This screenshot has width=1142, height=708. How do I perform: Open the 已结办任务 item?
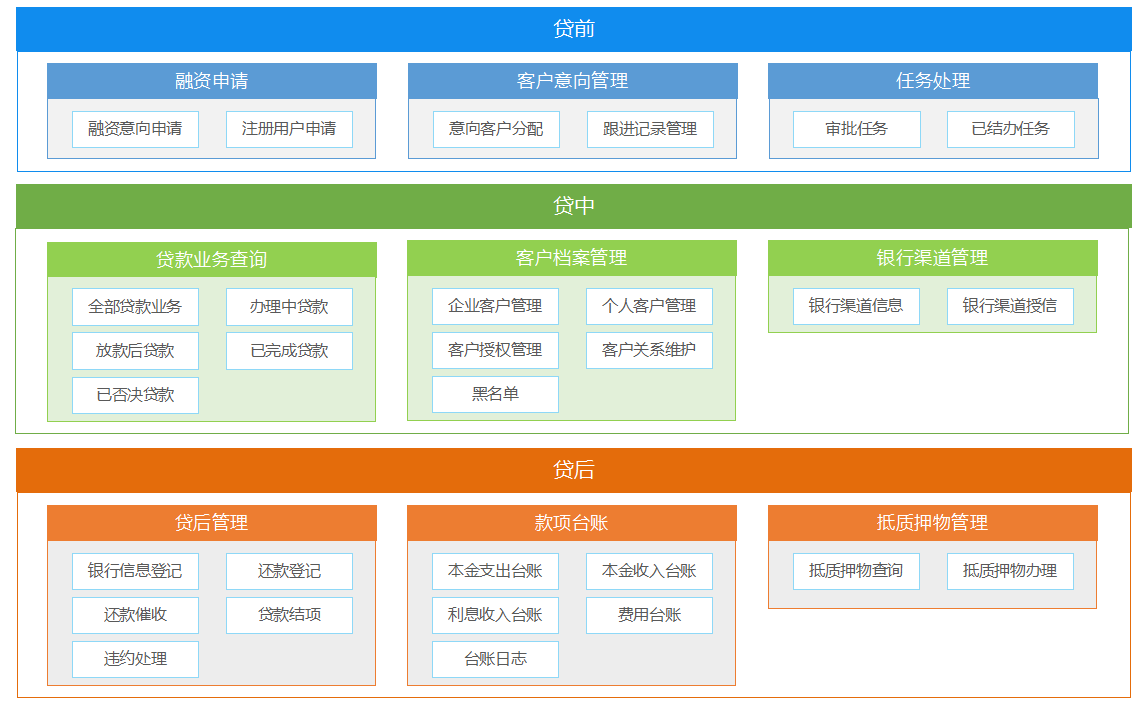tap(1010, 129)
